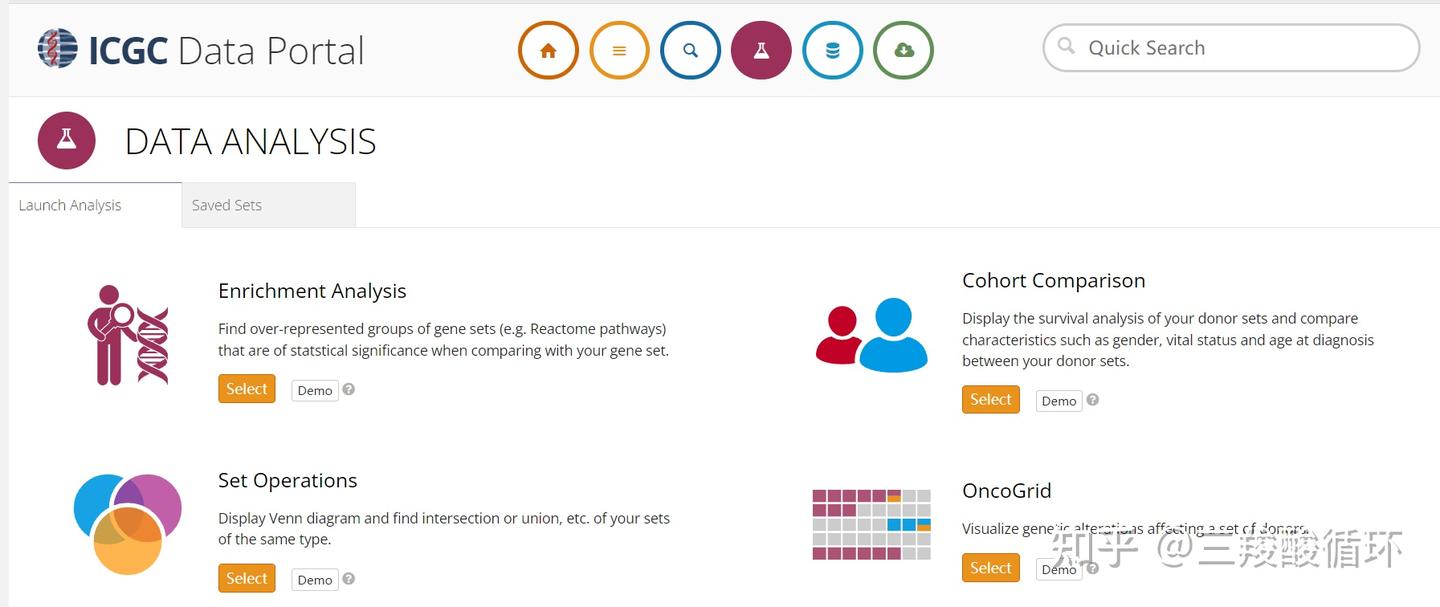Image resolution: width=1440 pixels, height=607 pixels.
Task: Click the green cloud download icon
Action: click(903, 51)
